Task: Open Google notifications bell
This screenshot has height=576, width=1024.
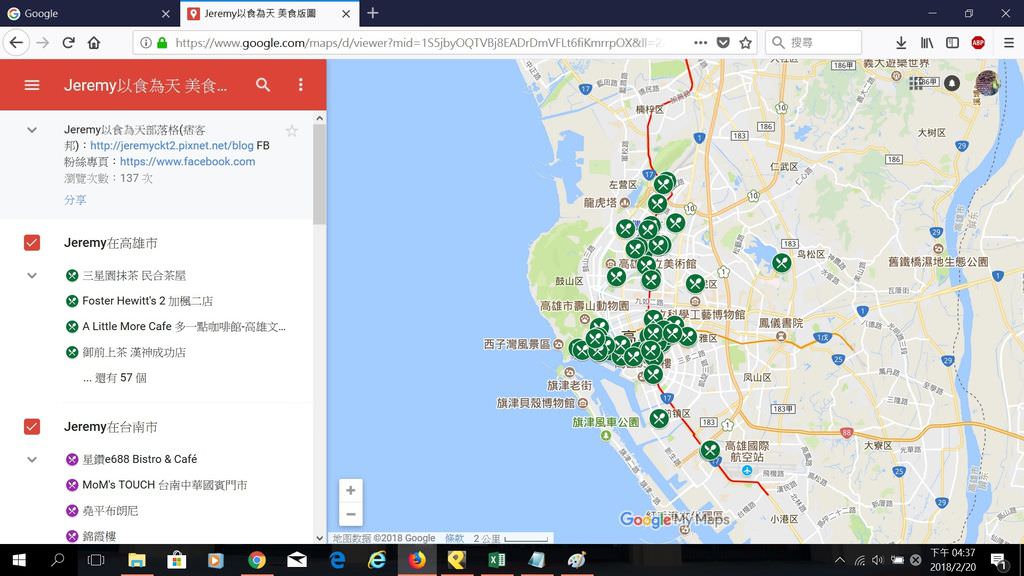Action: [x=952, y=83]
